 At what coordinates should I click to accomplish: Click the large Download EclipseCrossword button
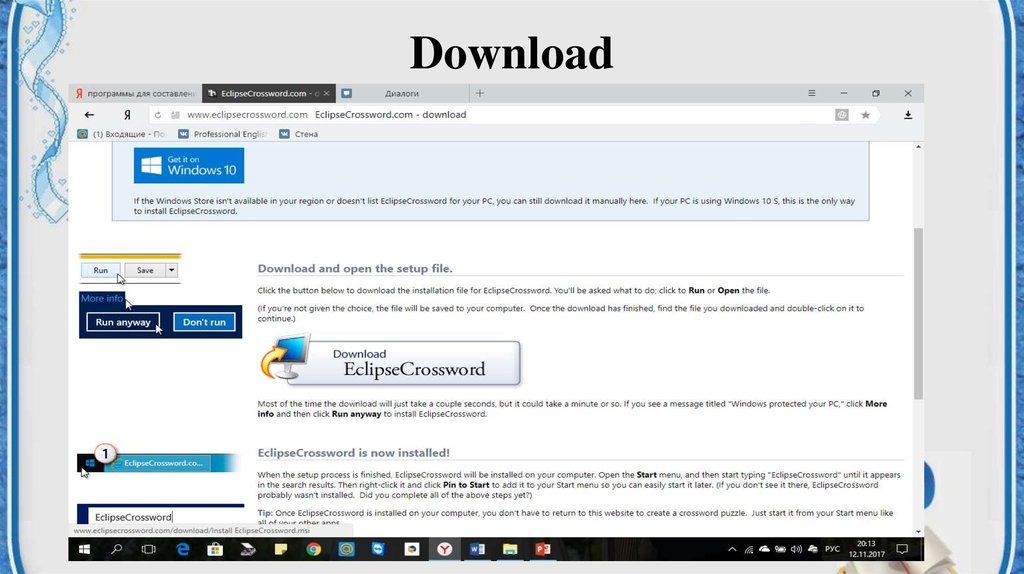pyautogui.click(x=391, y=360)
